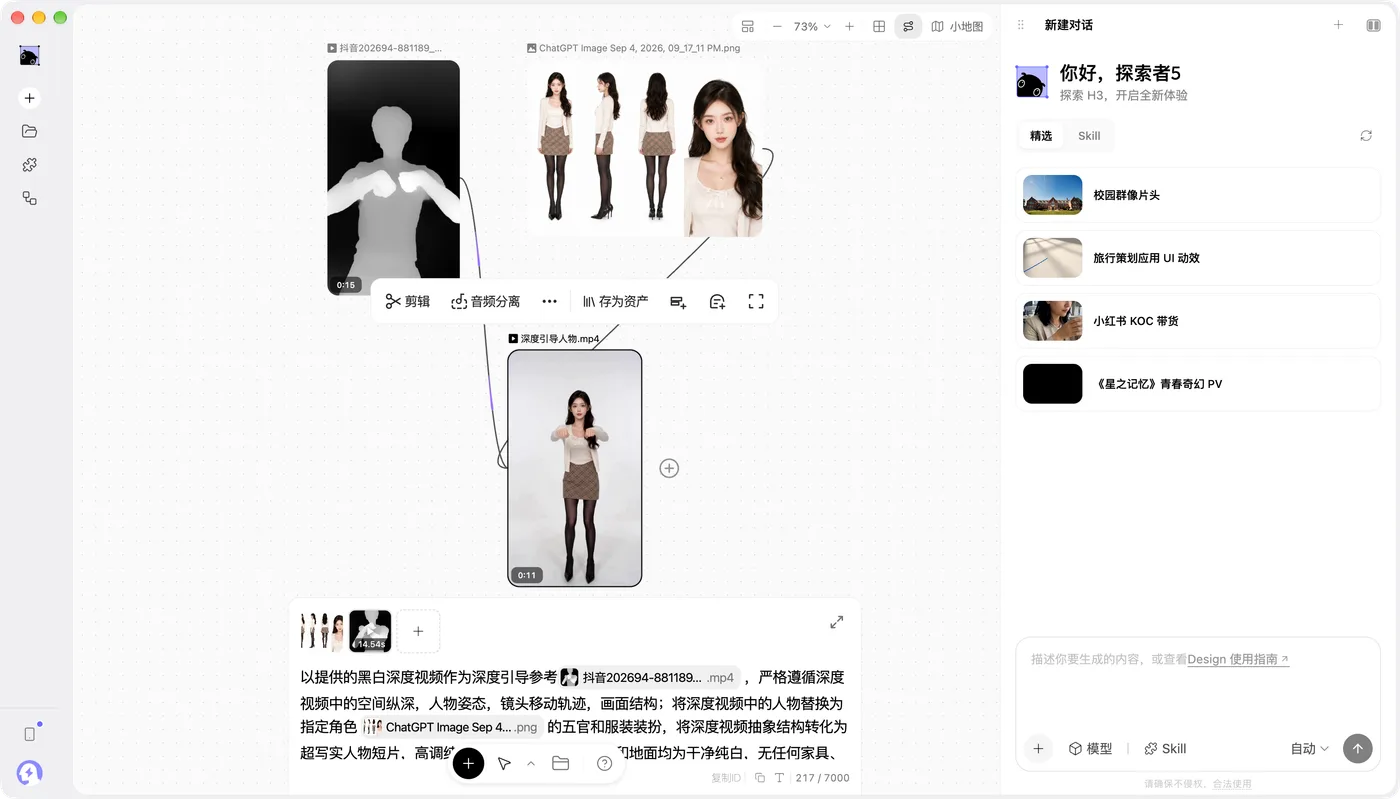Screen dimensions: 1400x799
Task: Click the shapes icon in left sidebar
Action: (30, 198)
